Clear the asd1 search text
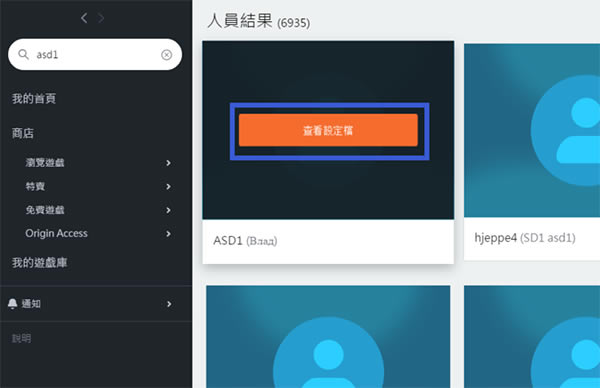Screen dimensions: 600x388 [x=166, y=55]
